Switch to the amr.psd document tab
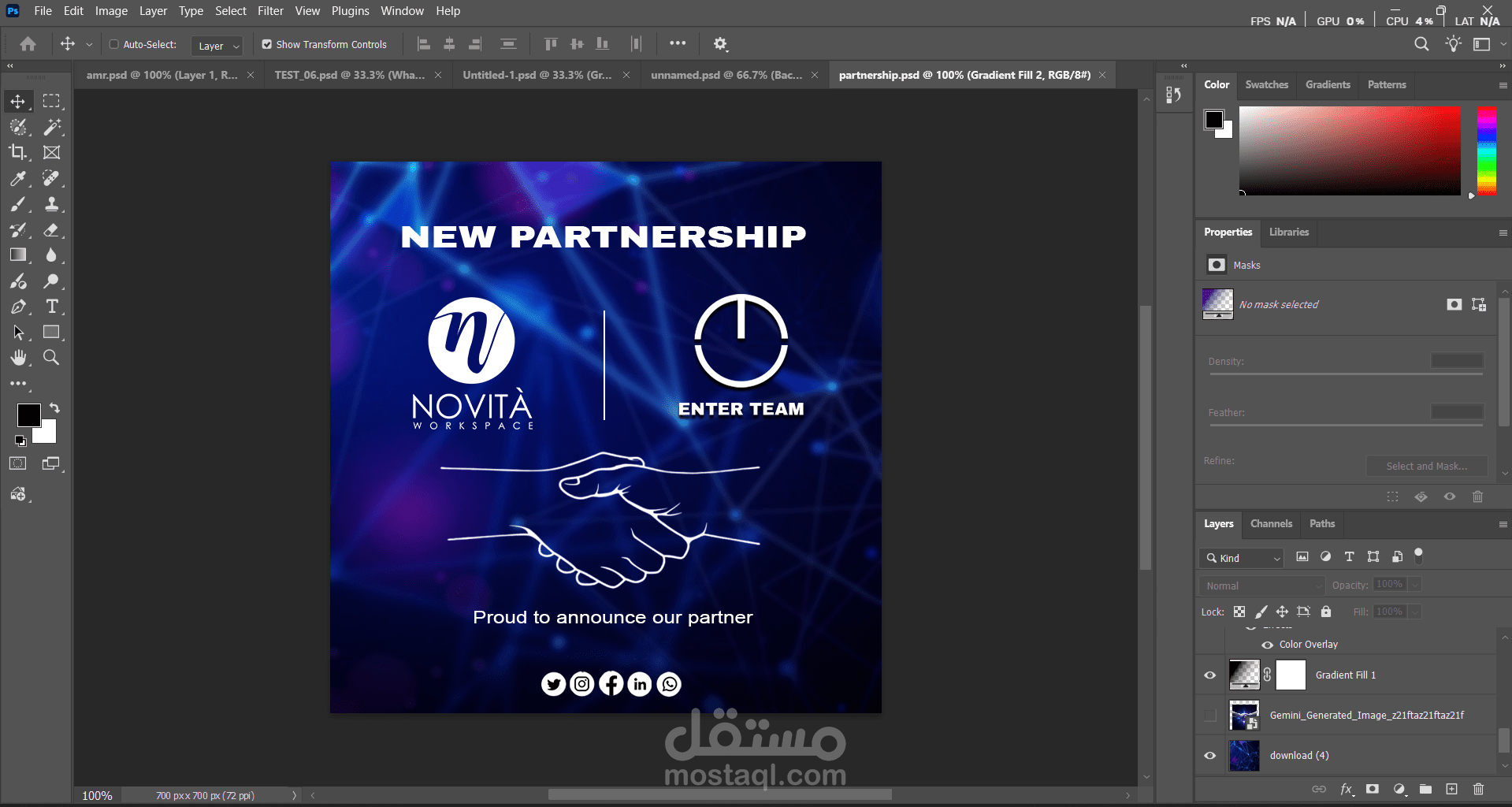The height and width of the screenshot is (807, 1512). [x=162, y=75]
